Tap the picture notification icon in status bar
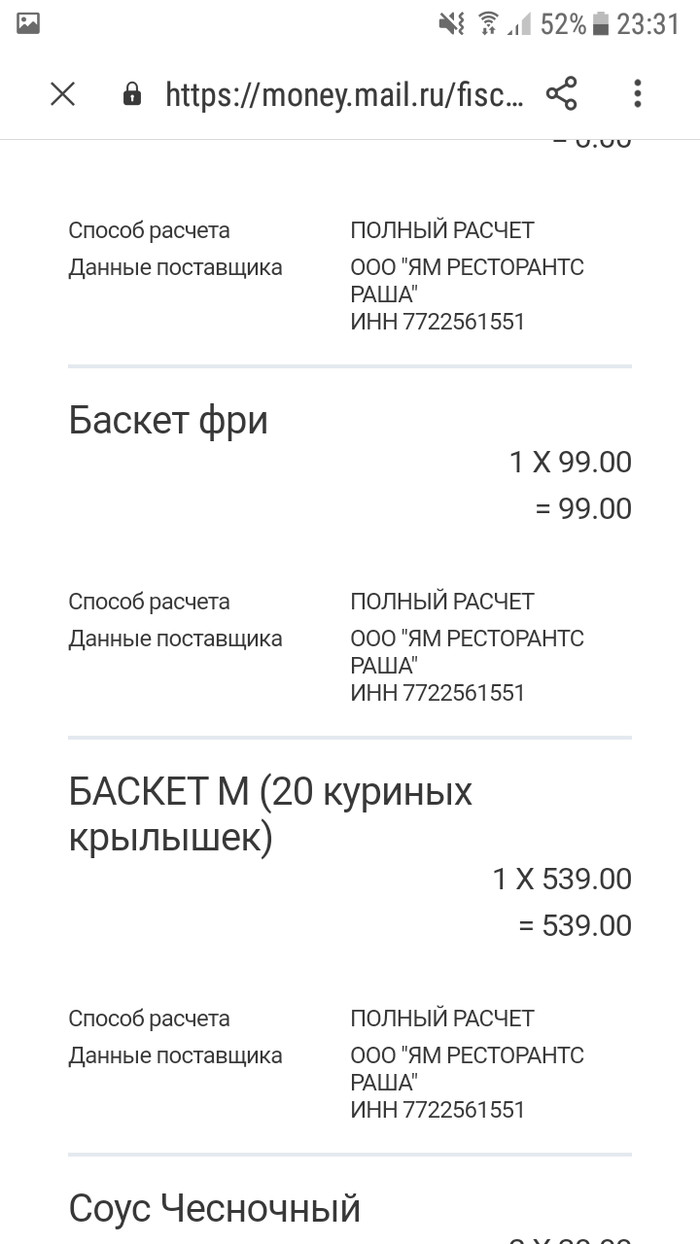This screenshot has width=700, height=1244. click(28, 24)
